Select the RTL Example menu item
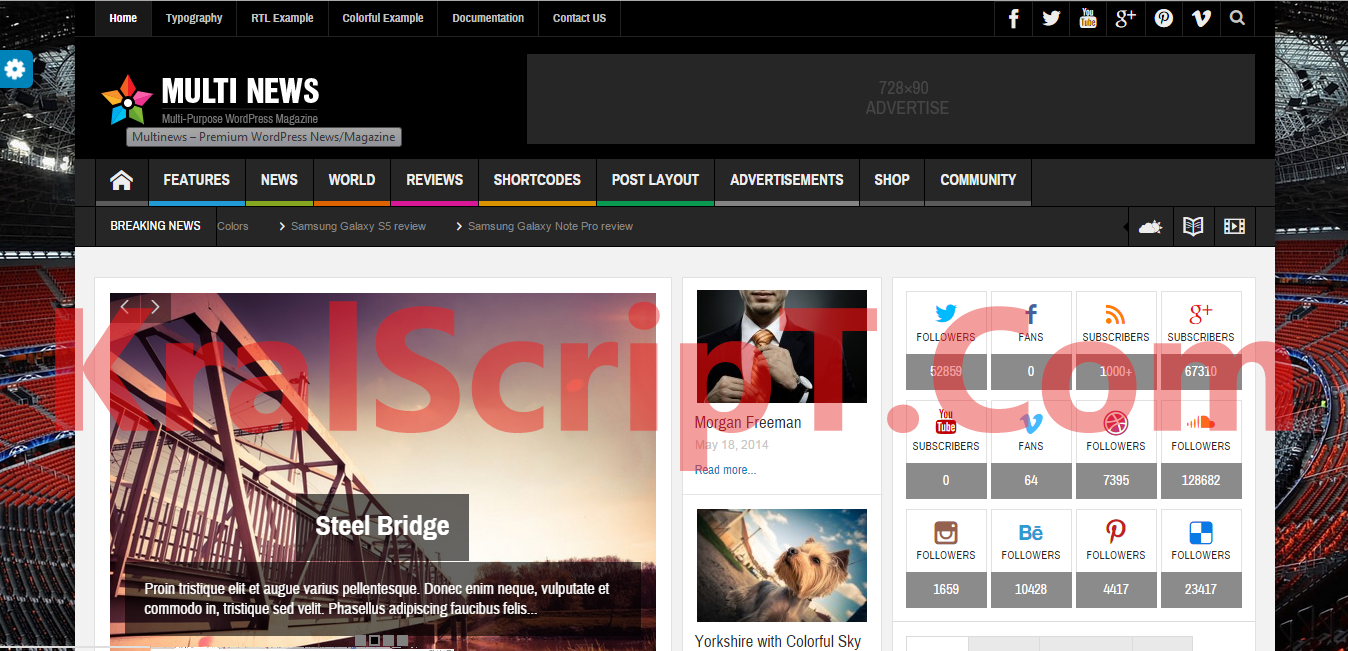Image resolution: width=1348 pixels, height=651 pixels. (281, 18)
